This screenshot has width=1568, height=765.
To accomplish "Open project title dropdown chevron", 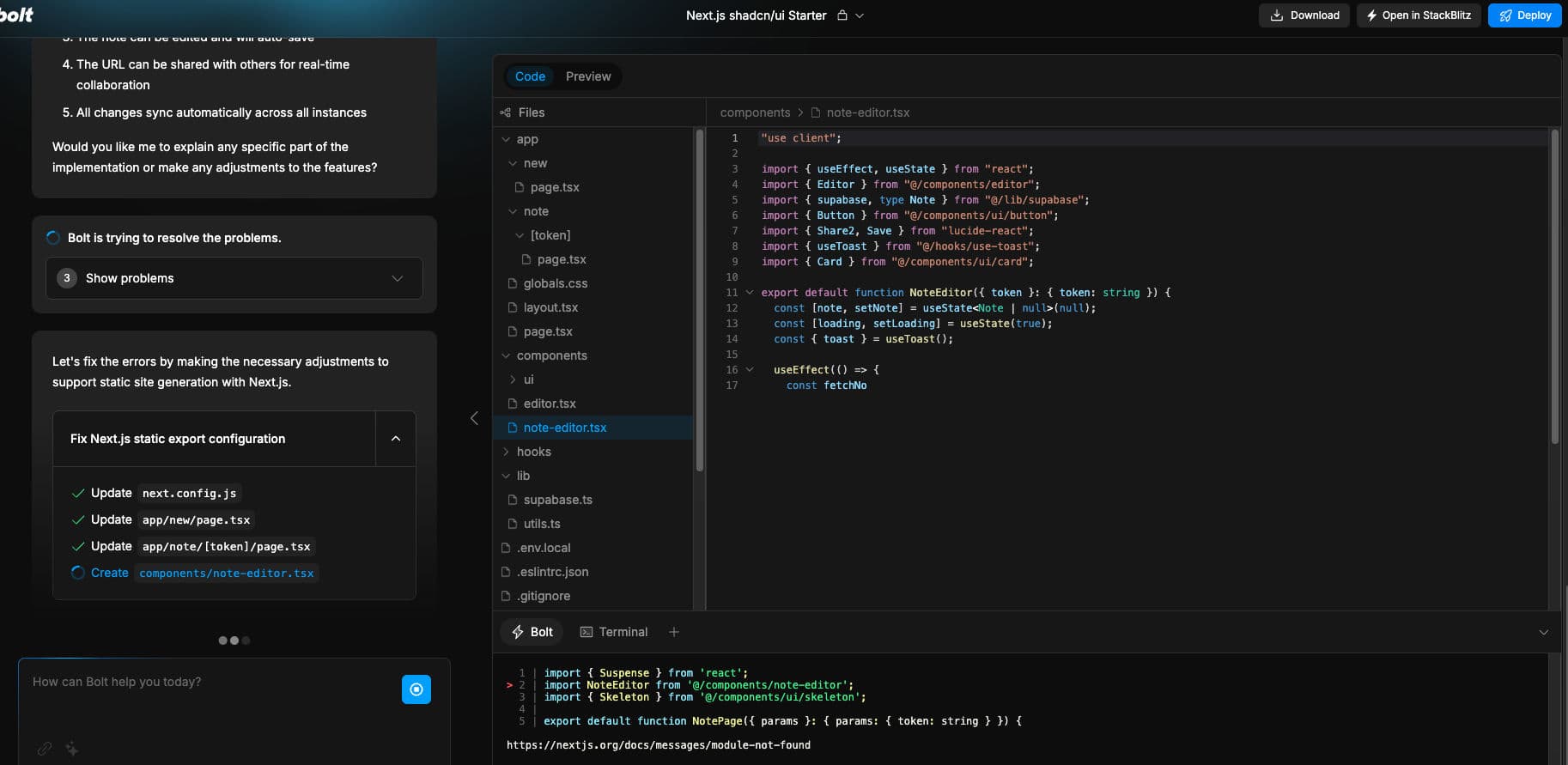I will (860, 15).
